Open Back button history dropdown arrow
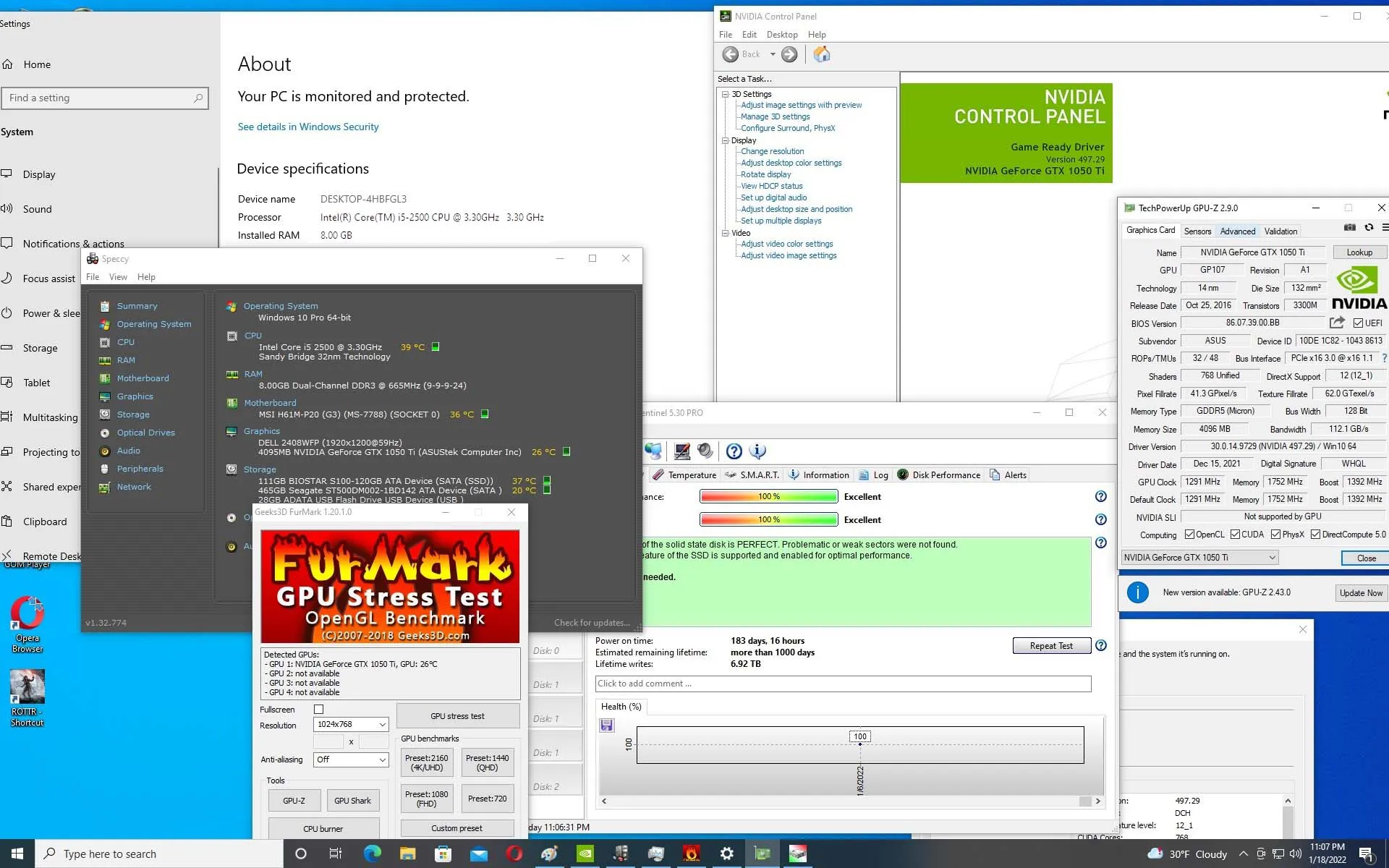The height and width of the screenshot is (868, 1389). [773, 54]
